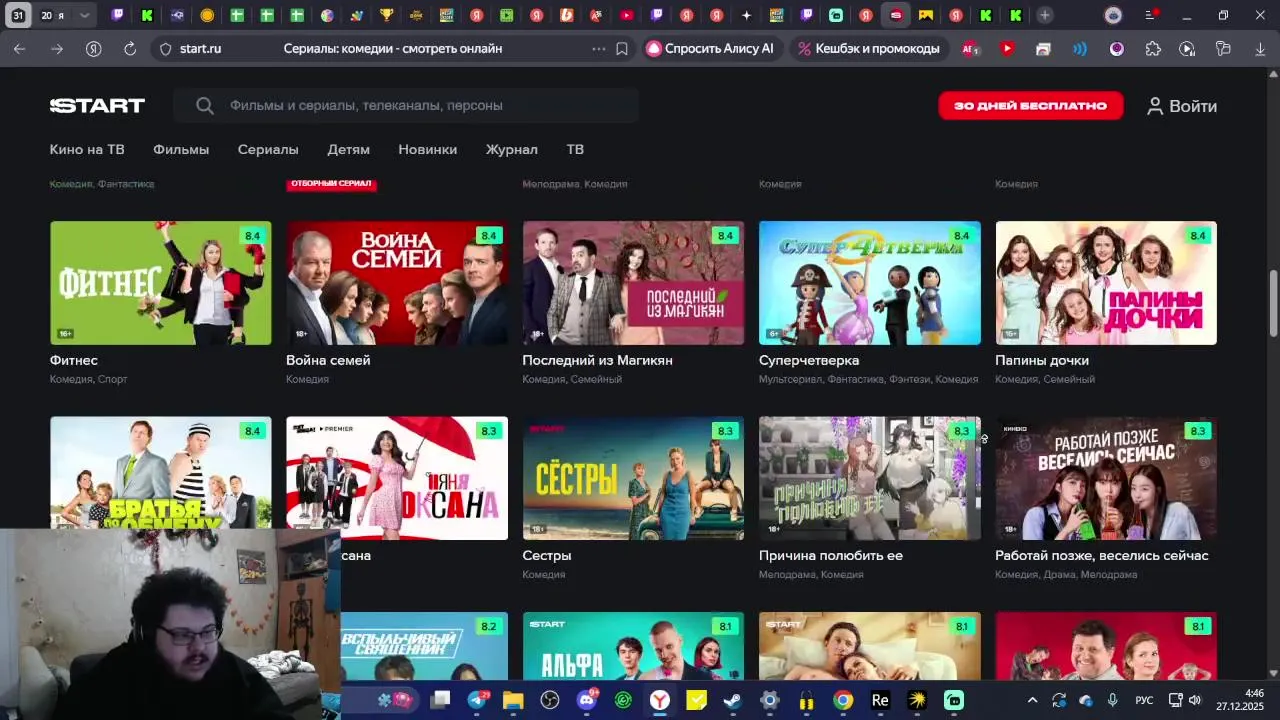Open the Re app in the taskbar
This screenshot has width=1280, height=720.
pos(880,700)
